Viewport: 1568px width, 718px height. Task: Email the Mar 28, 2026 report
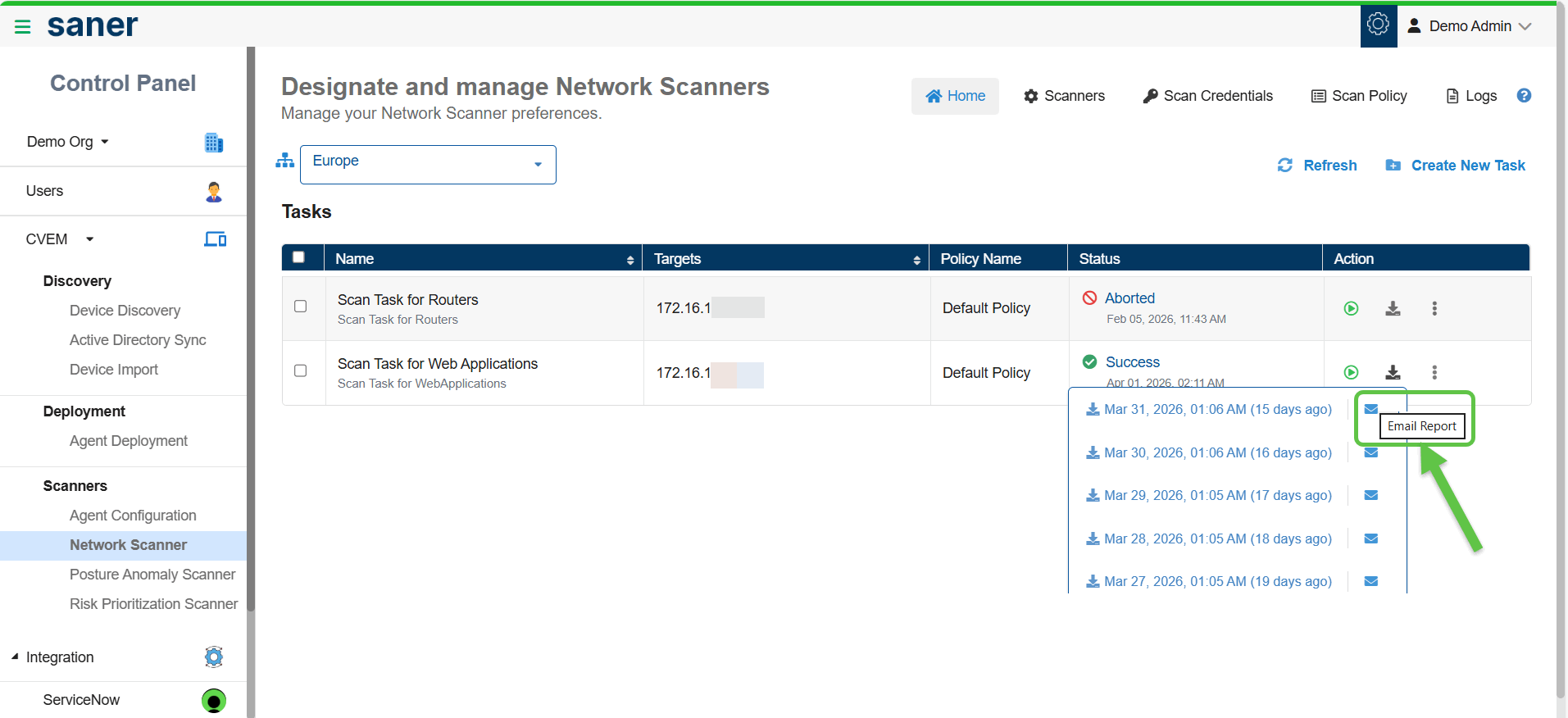click(x=1371, y=538)
